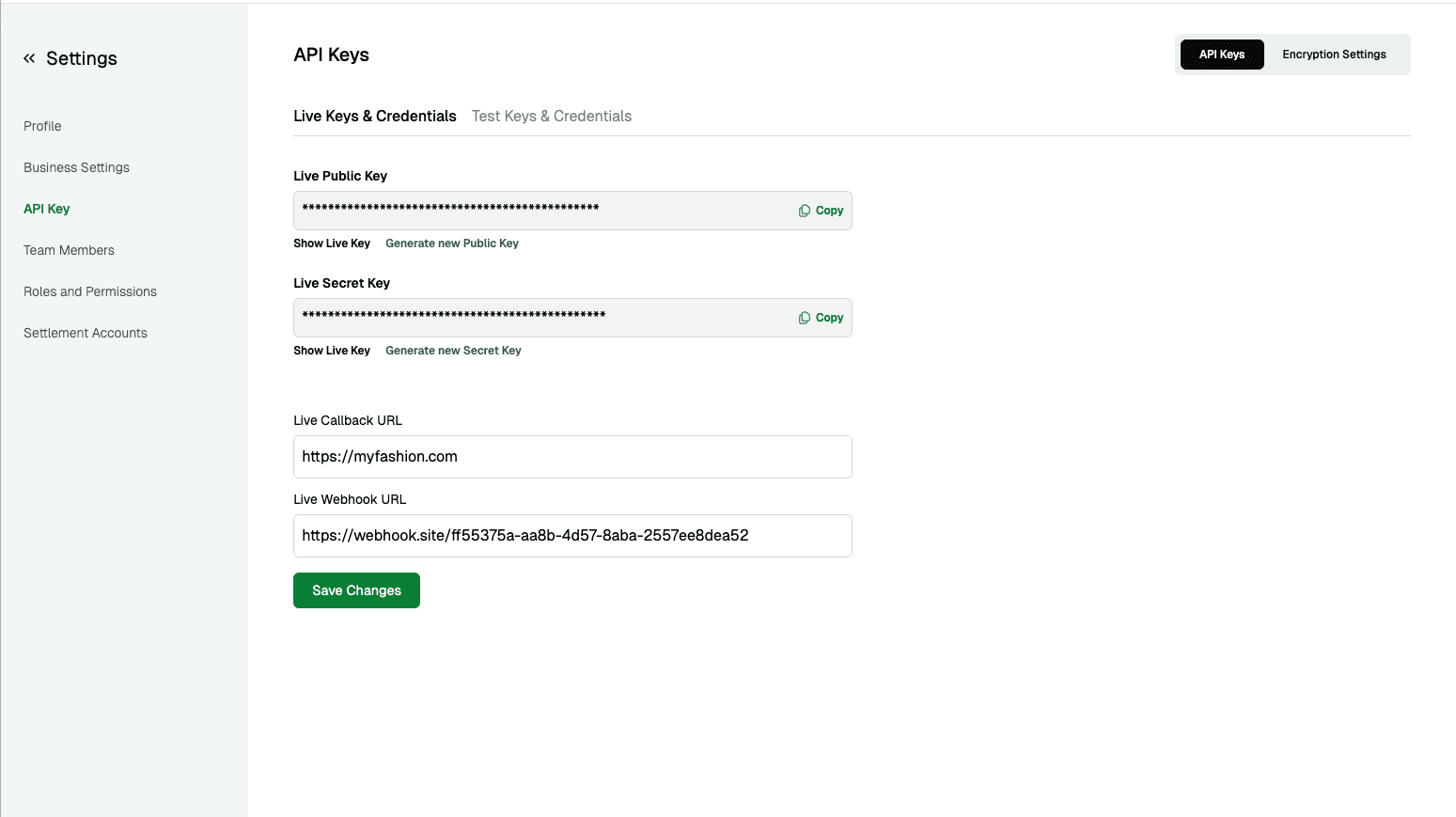Open the Profile settings page
This screenshot has height=817, width=1456.
pos(42,125)
